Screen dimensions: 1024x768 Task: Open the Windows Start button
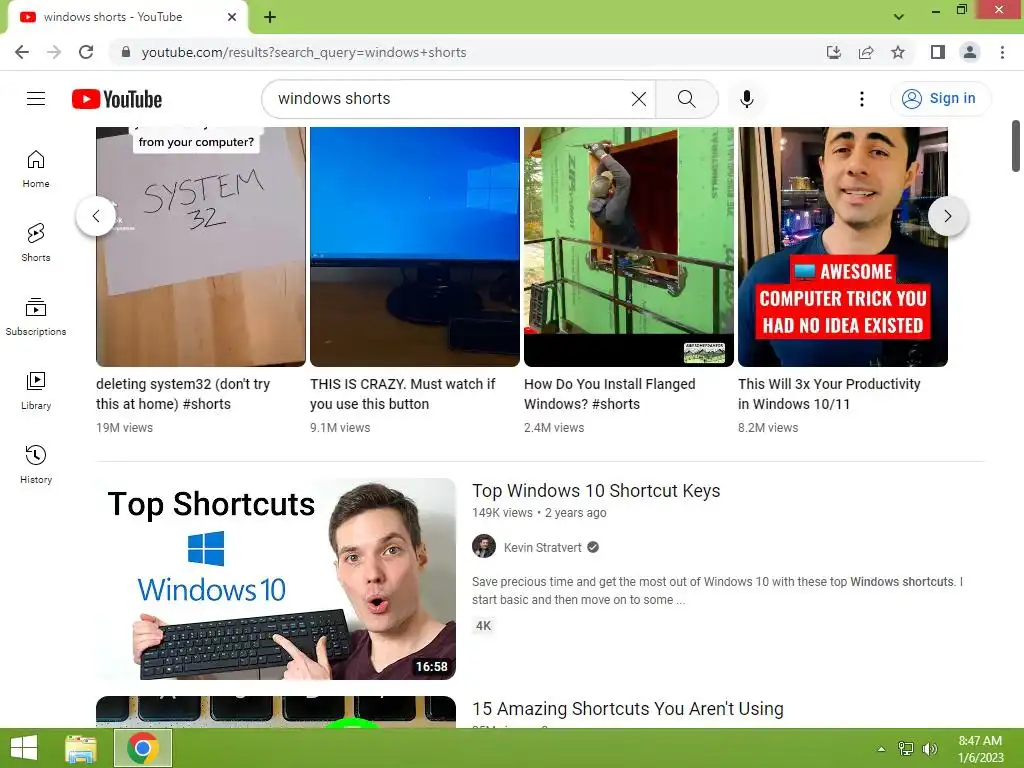(24, 748)
